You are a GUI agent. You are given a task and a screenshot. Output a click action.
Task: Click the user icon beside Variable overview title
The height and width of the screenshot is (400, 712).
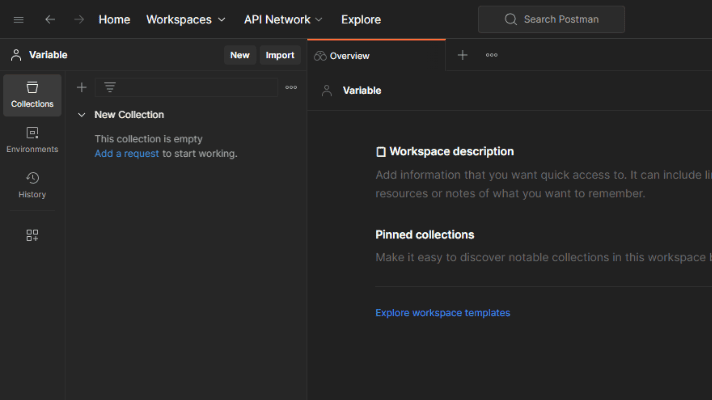click(x=327, y=90)
